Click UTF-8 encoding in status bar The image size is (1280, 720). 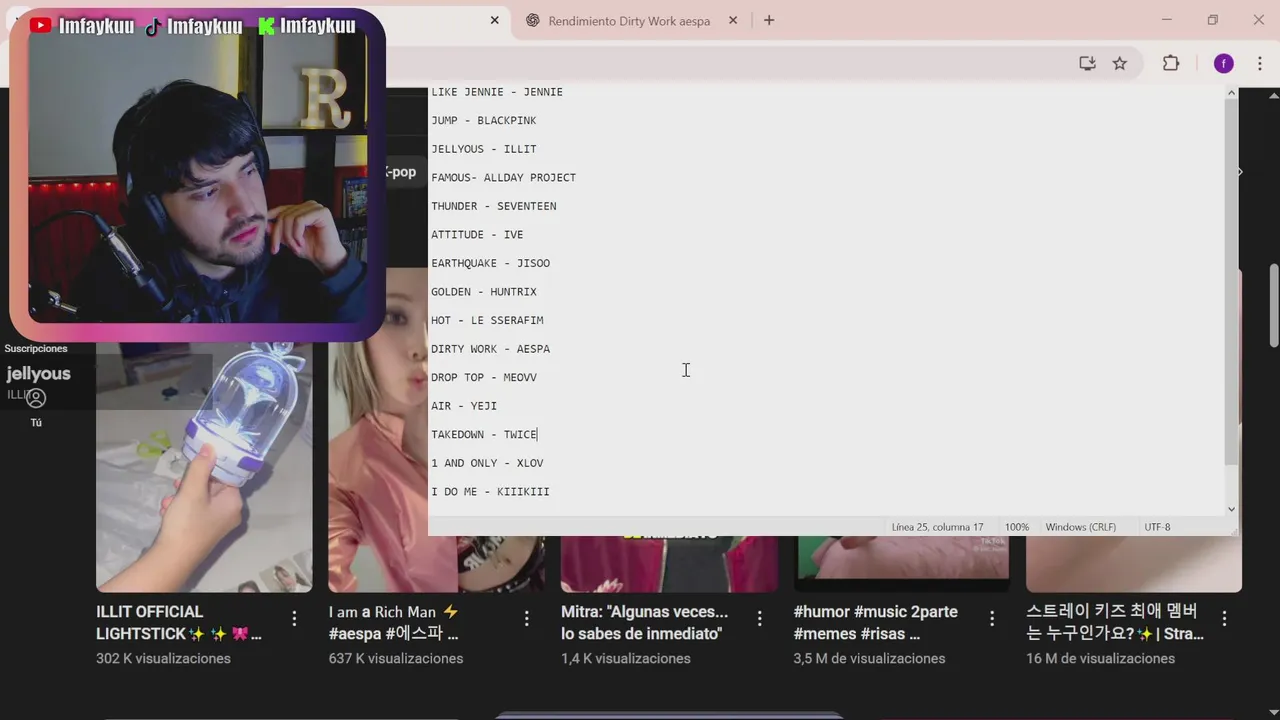point(1157,527)
